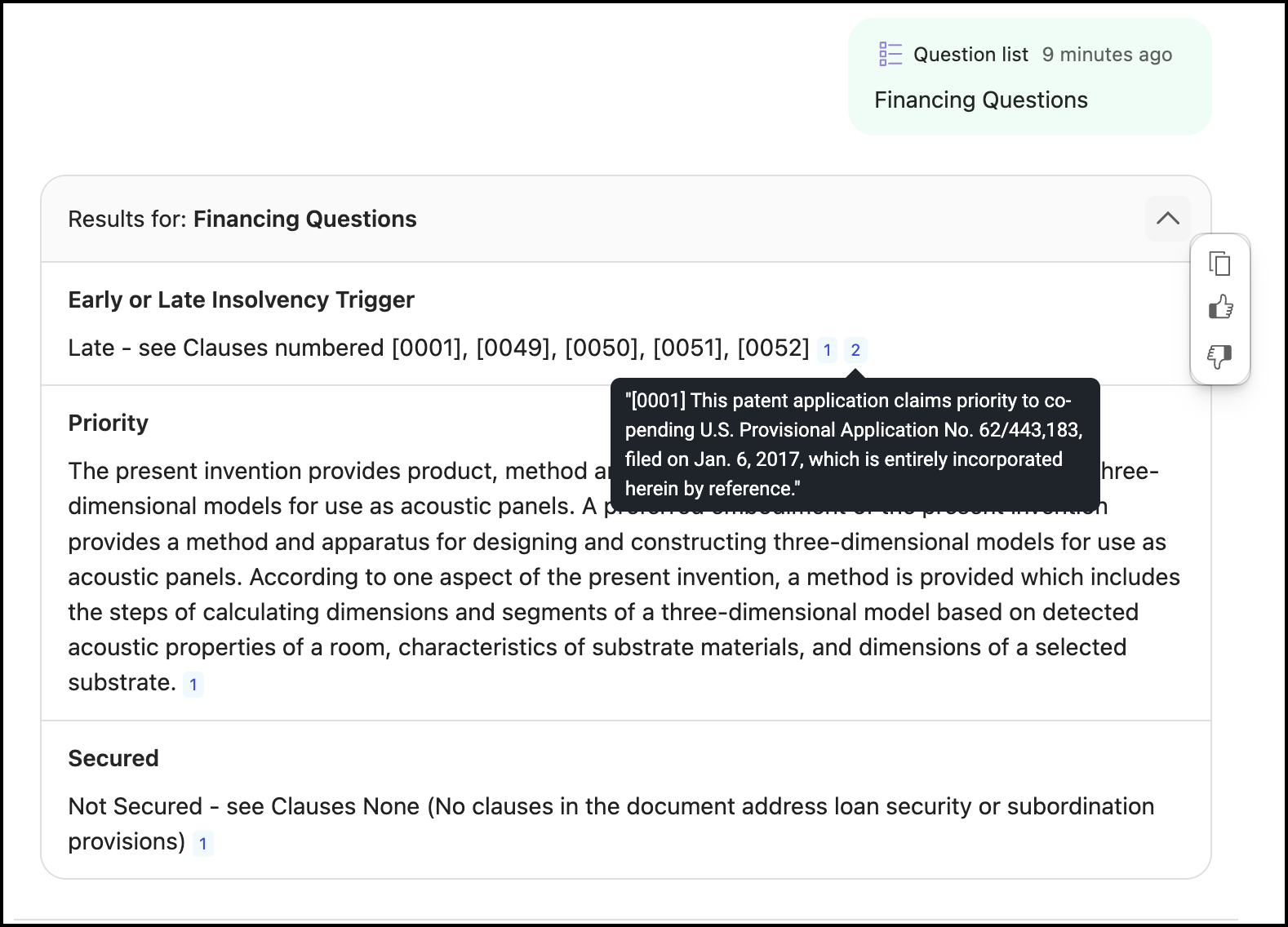Click the Financing Questions message bubble text
This screenshot has height=927, width=1288.
[x=980, y=100]
